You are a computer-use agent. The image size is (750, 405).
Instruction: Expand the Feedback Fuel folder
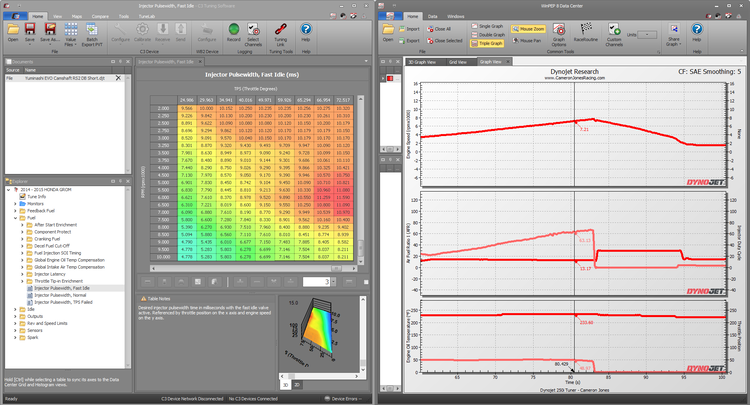(x=15, y=211)
